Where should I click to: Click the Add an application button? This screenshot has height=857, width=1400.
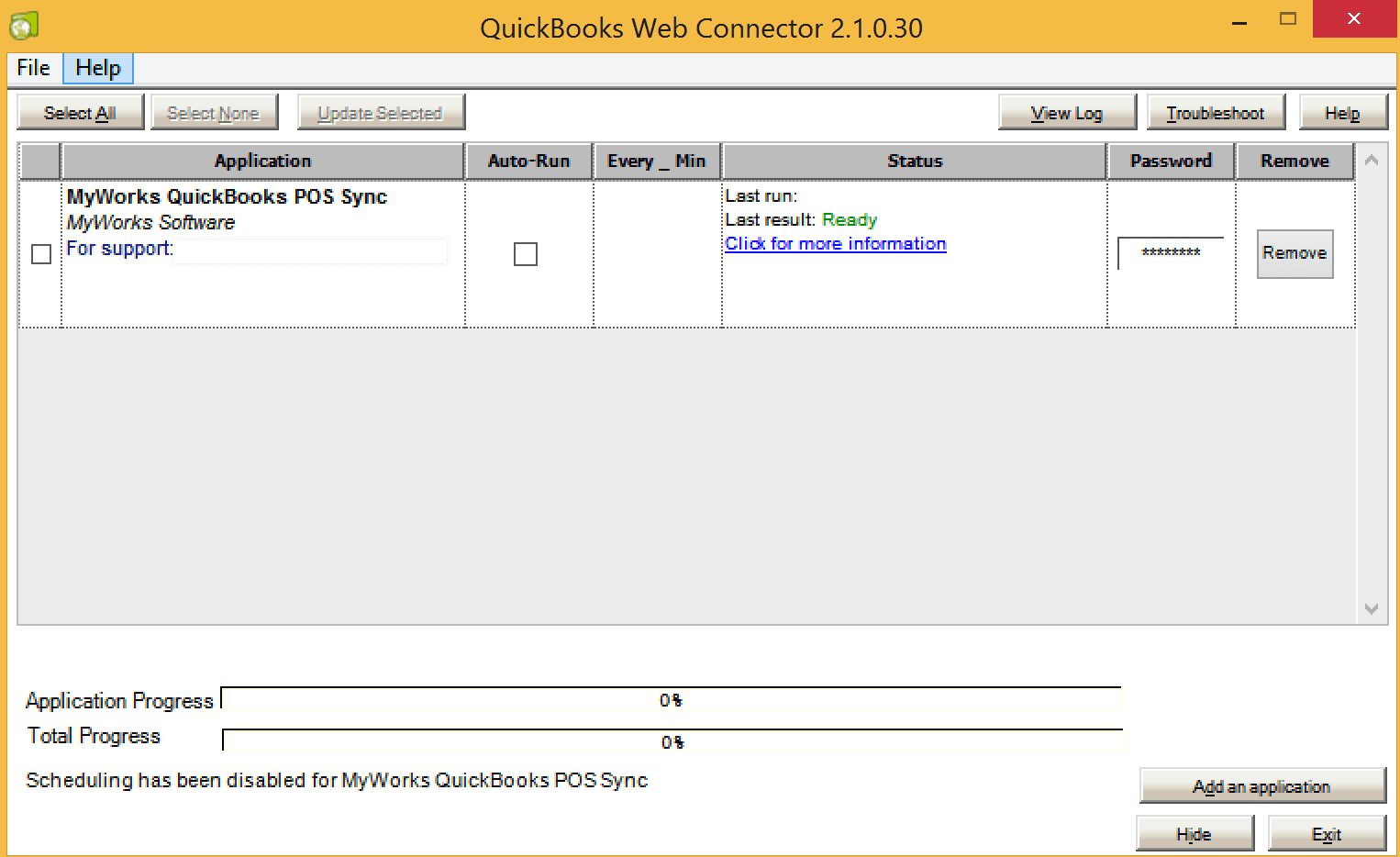pyautogui.click(x=1261, y=786)
